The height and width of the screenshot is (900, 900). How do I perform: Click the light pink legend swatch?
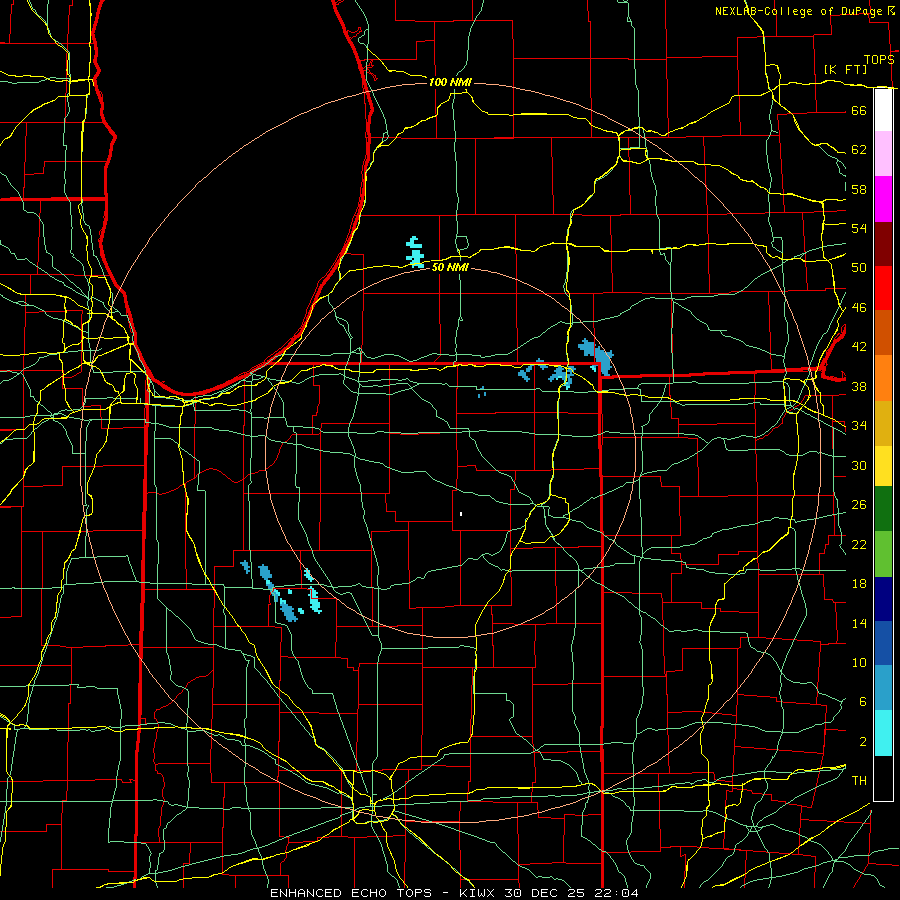click(x=883, y=154)
